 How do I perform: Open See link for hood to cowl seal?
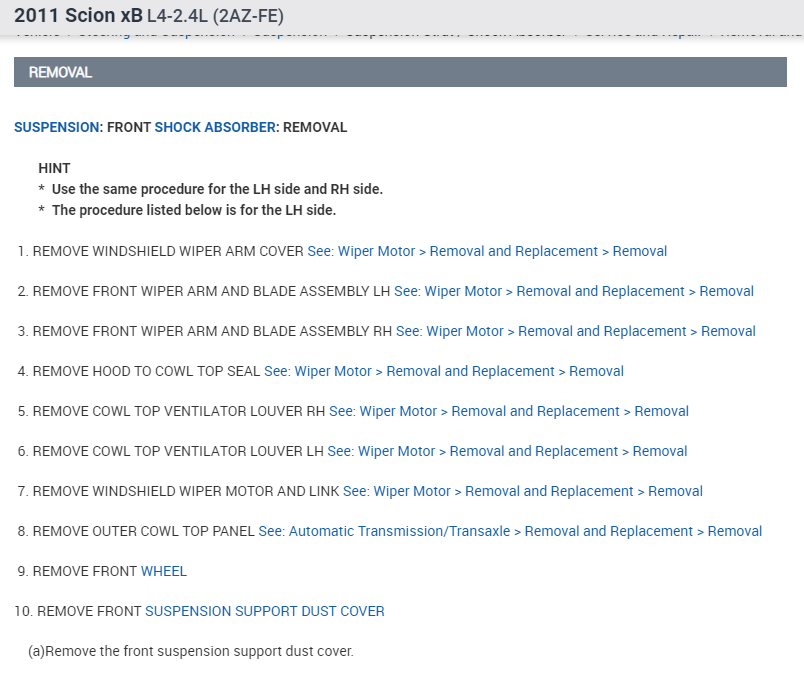(x=444, y=371)
